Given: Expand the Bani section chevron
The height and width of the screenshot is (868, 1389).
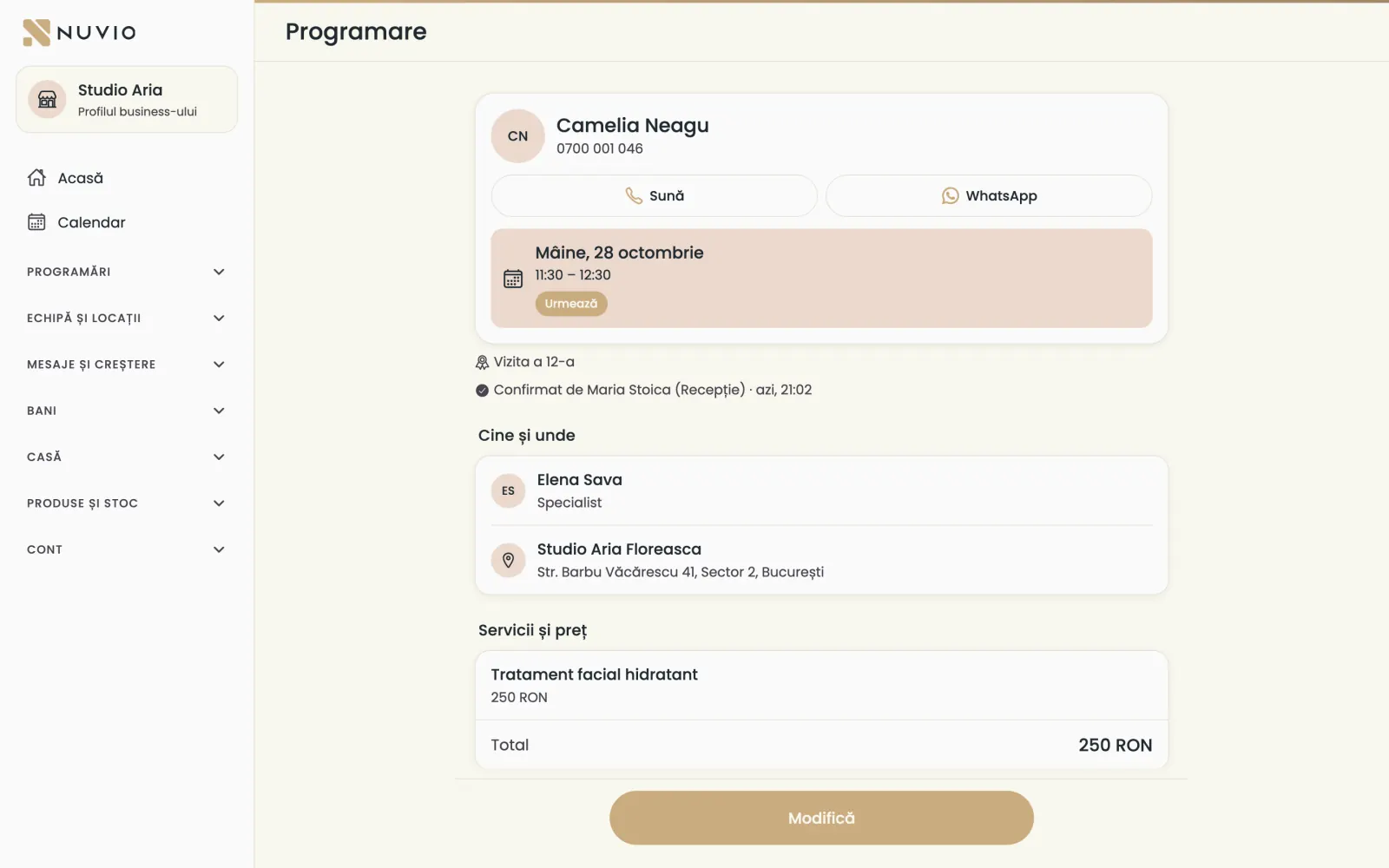Looking at the screenshot, I should point(219,411).
